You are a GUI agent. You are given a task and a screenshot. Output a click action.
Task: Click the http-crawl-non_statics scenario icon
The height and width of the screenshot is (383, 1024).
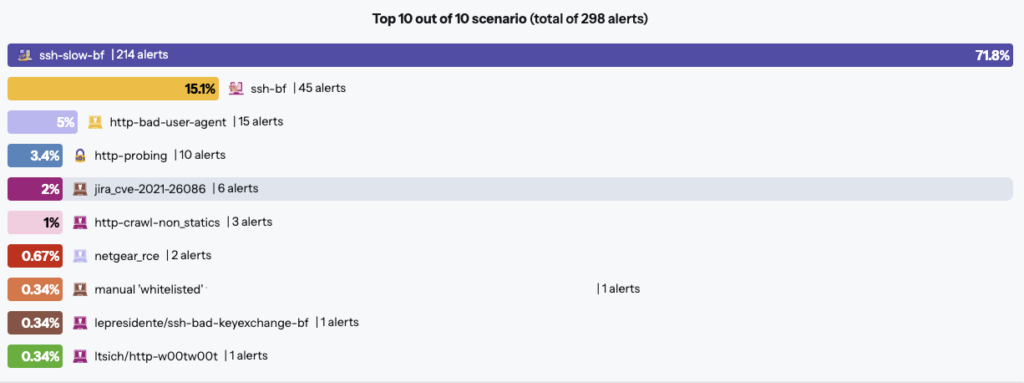coord(80,222)
